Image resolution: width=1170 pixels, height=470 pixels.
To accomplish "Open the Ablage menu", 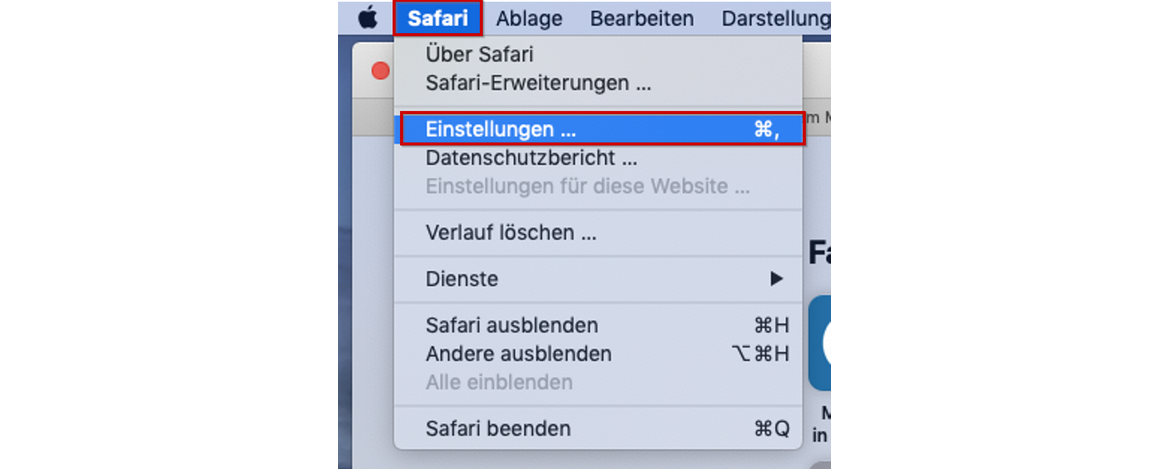I will pos(529,18).
